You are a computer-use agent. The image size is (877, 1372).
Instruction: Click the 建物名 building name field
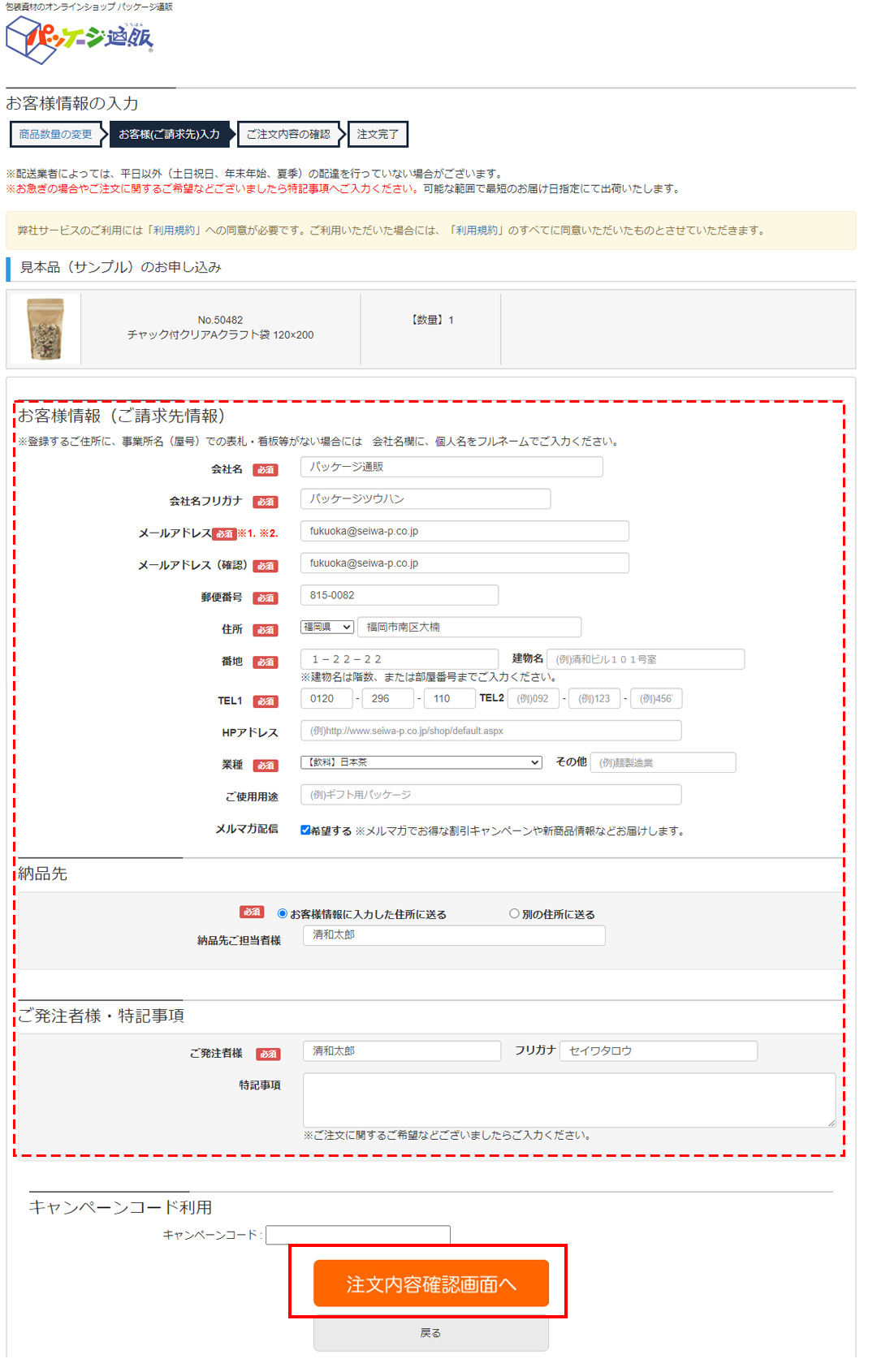tap(646, 659)
